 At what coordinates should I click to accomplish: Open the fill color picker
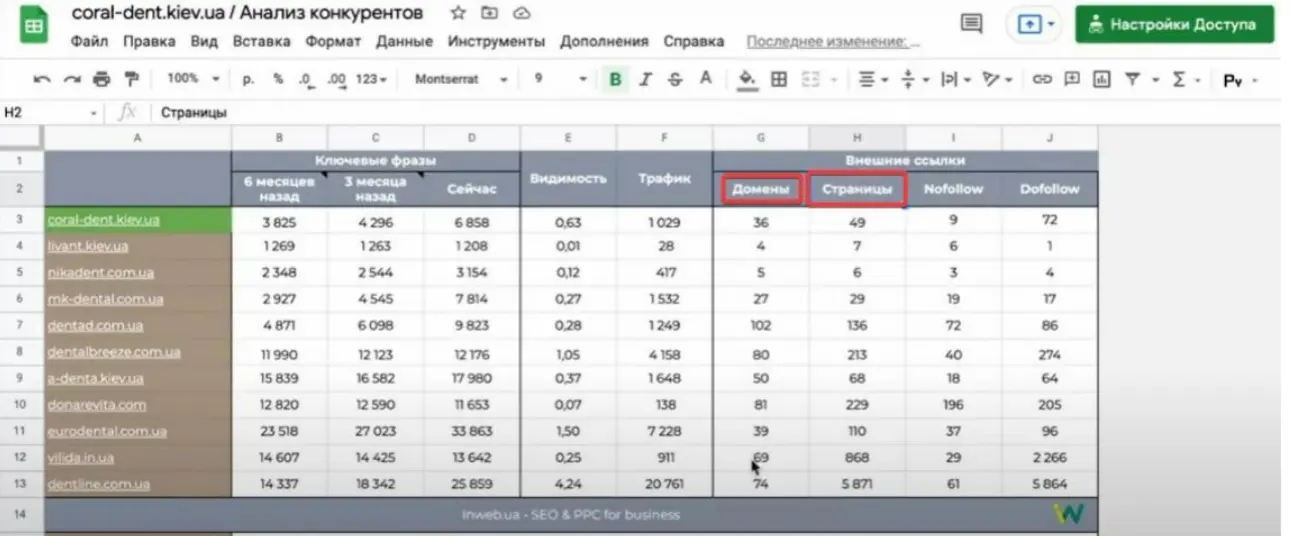[x=746, y=79]
